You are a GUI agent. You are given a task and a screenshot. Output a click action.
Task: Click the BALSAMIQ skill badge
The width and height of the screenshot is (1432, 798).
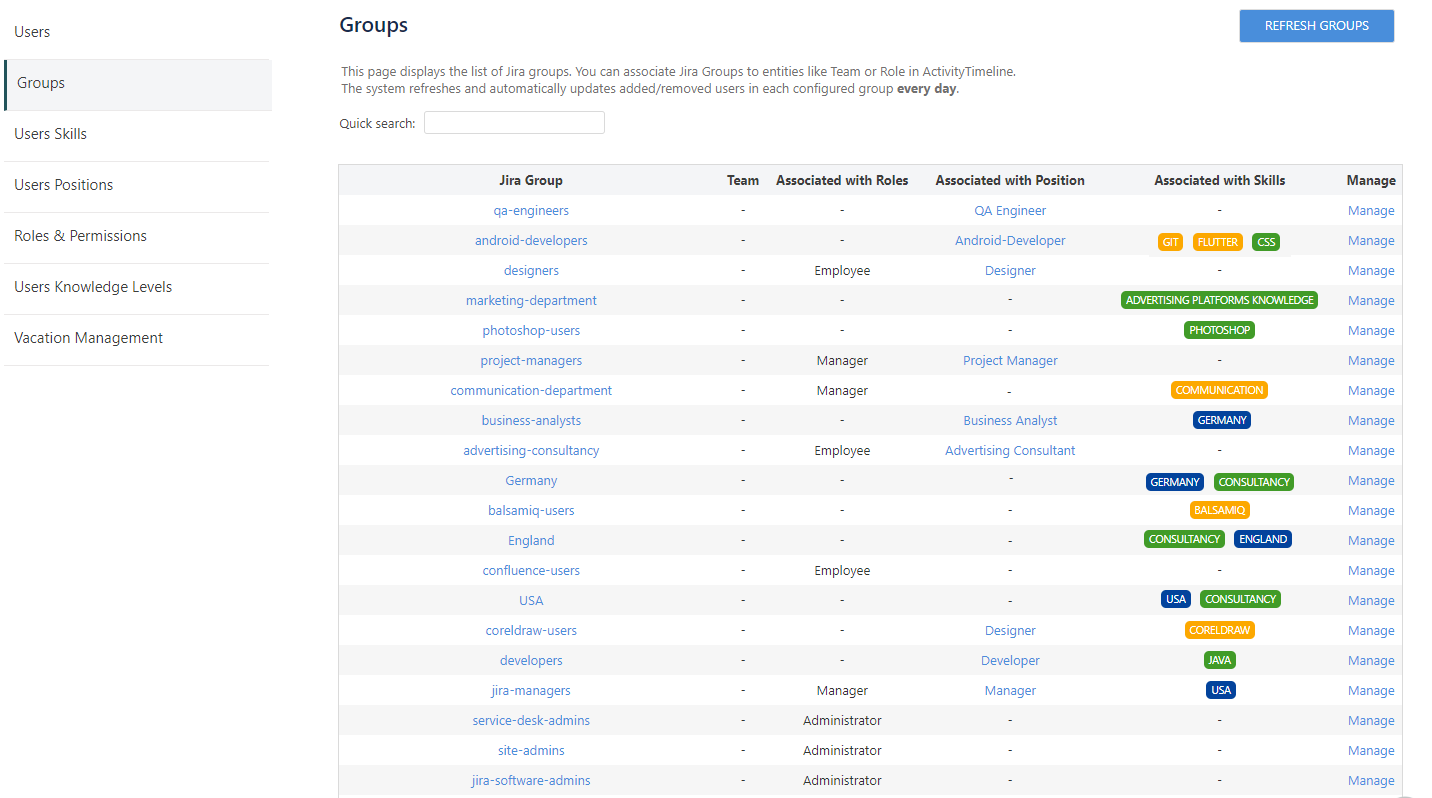(x=1219, y=510)
